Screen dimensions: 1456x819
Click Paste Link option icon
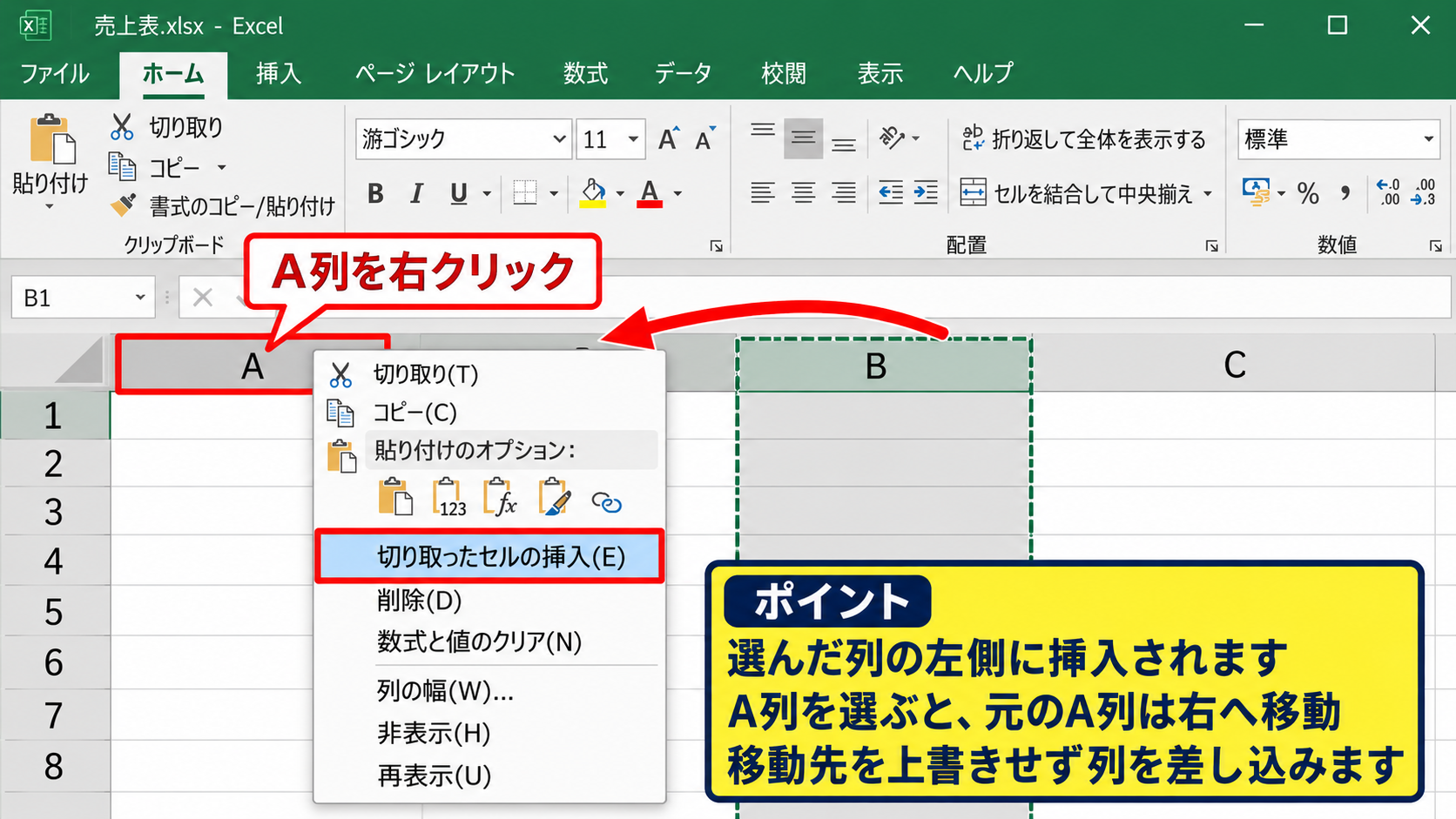606,502
